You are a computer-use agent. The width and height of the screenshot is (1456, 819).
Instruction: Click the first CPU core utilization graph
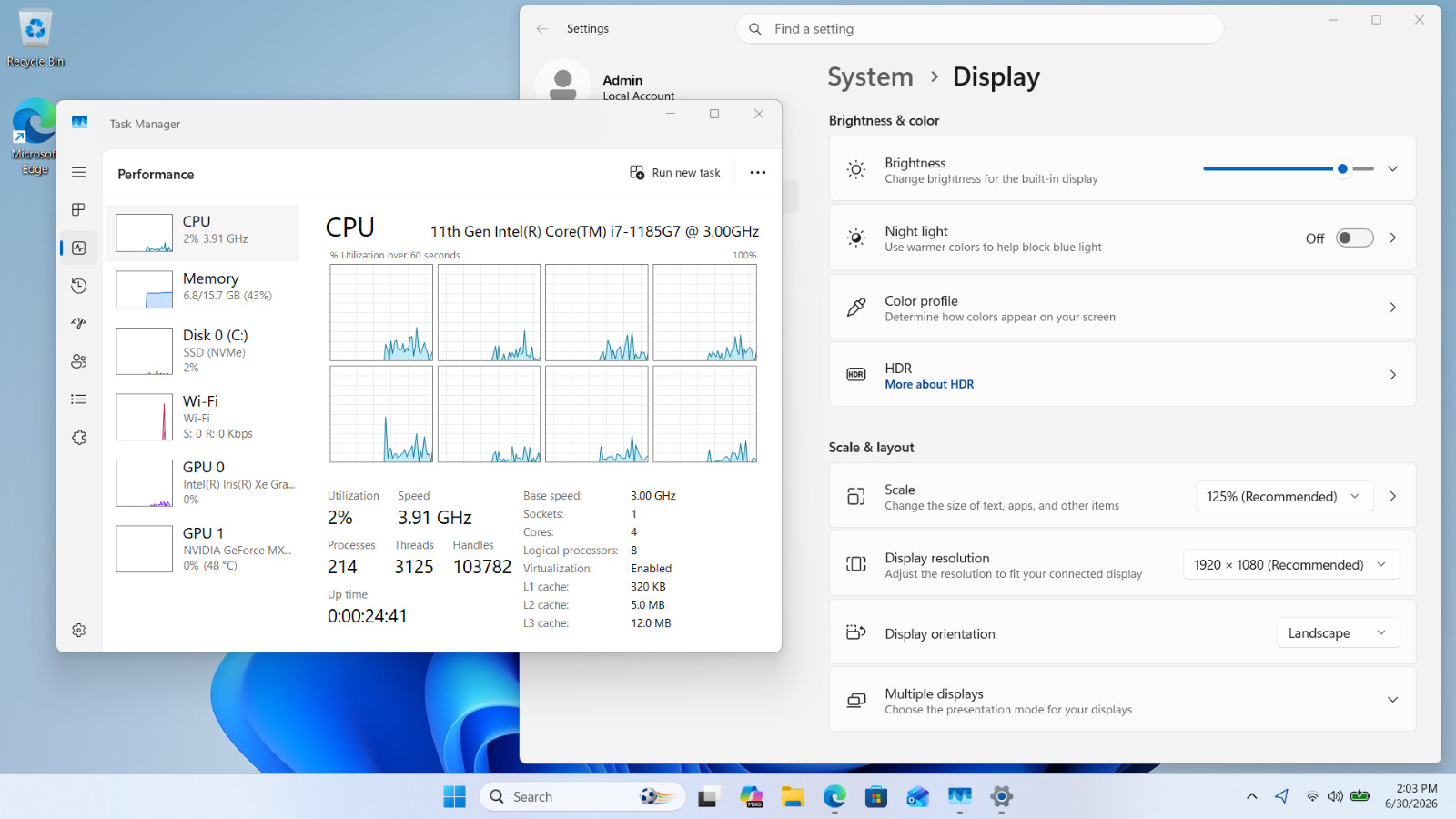click(381, 313)
